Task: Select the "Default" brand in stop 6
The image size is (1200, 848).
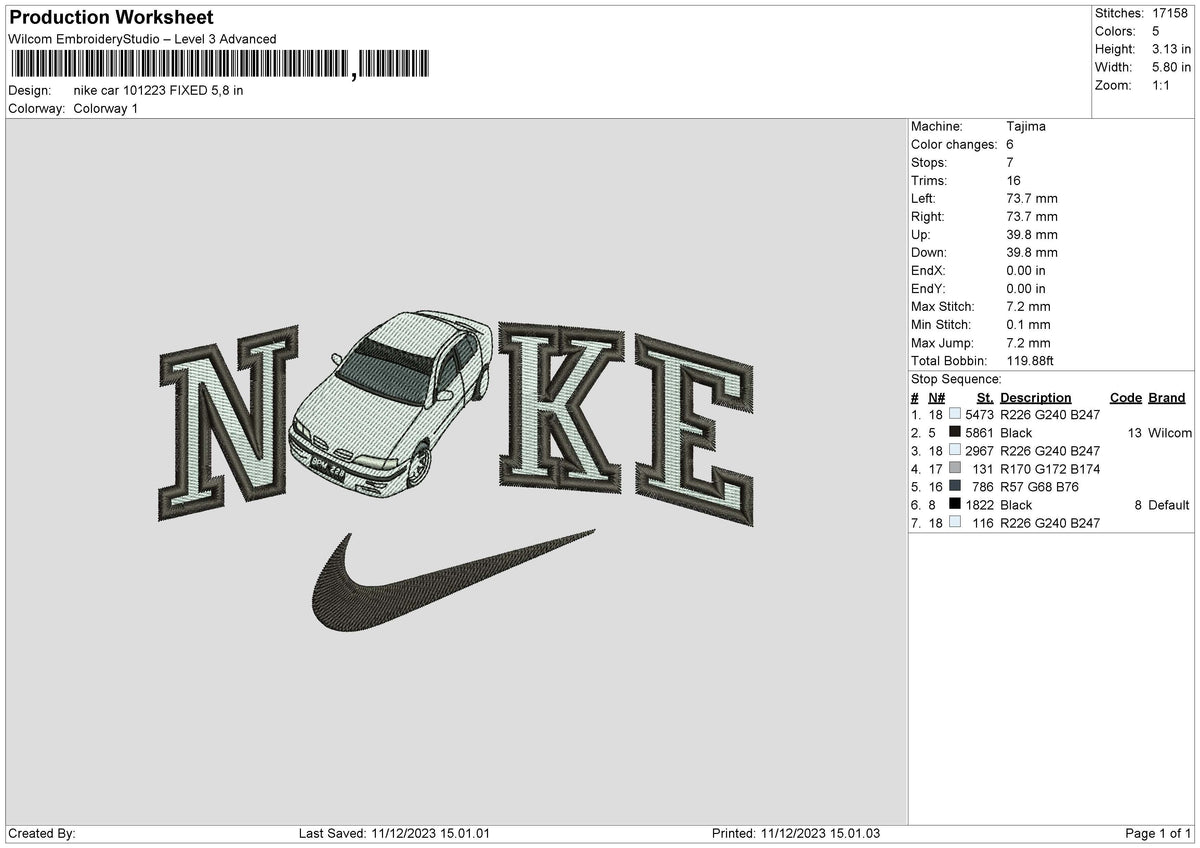Action: [x=1169, y=505]
